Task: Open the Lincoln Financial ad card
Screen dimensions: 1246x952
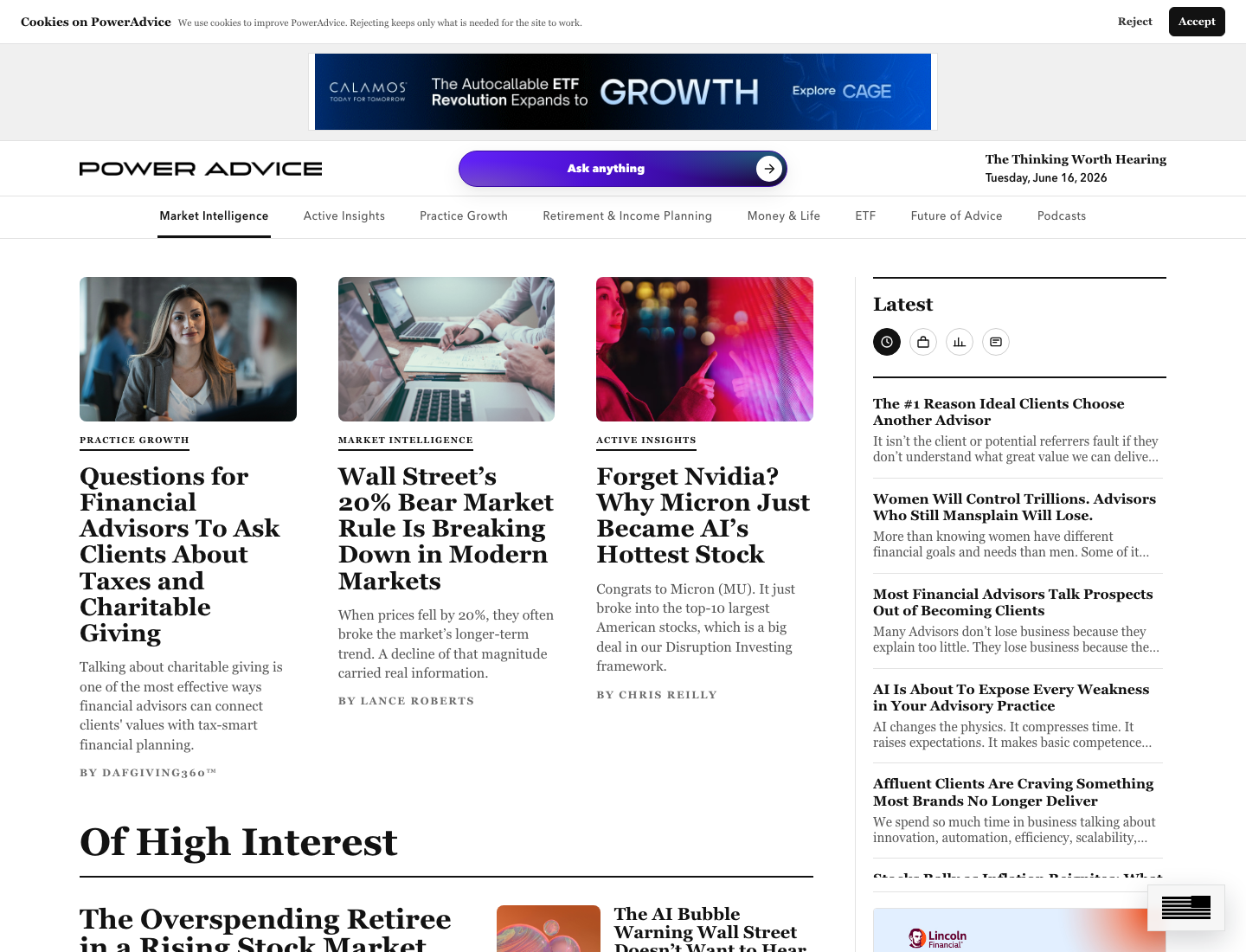Action: click(1019, 930)
